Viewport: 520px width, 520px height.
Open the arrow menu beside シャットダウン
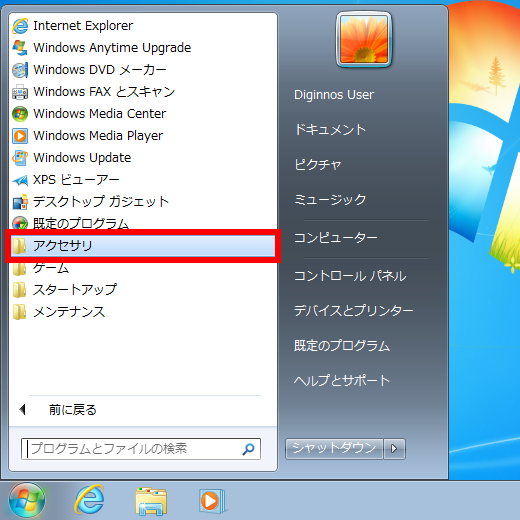394,448
